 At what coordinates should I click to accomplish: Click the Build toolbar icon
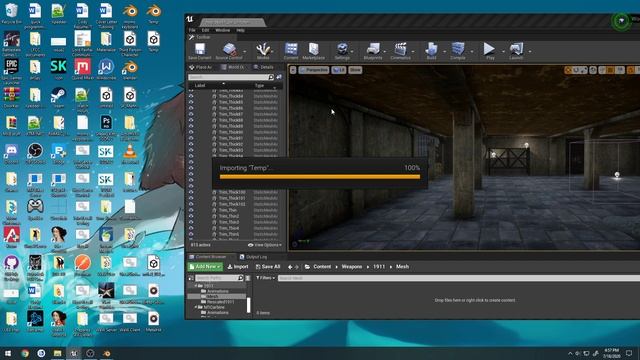coord(431,49)
